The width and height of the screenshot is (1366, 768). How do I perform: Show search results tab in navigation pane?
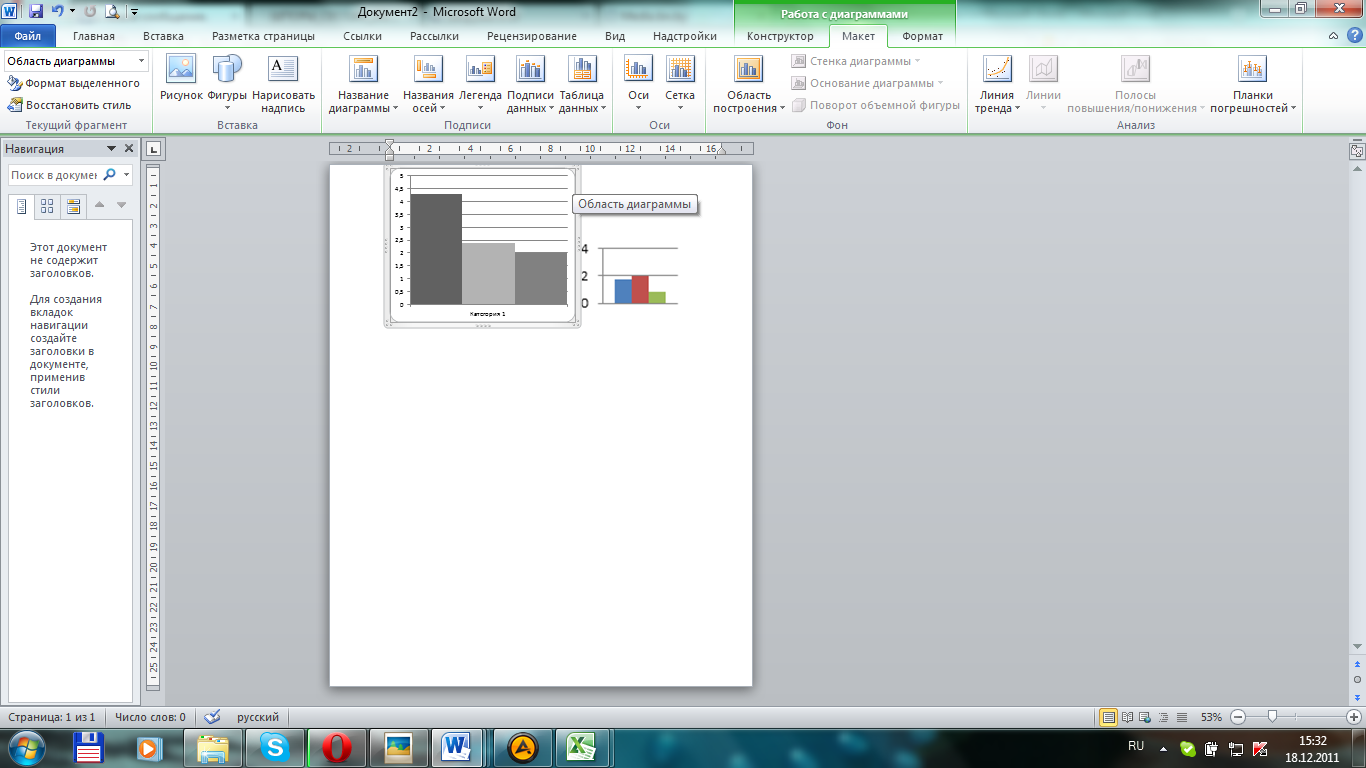pyautogui.click(x=73, y=206)
